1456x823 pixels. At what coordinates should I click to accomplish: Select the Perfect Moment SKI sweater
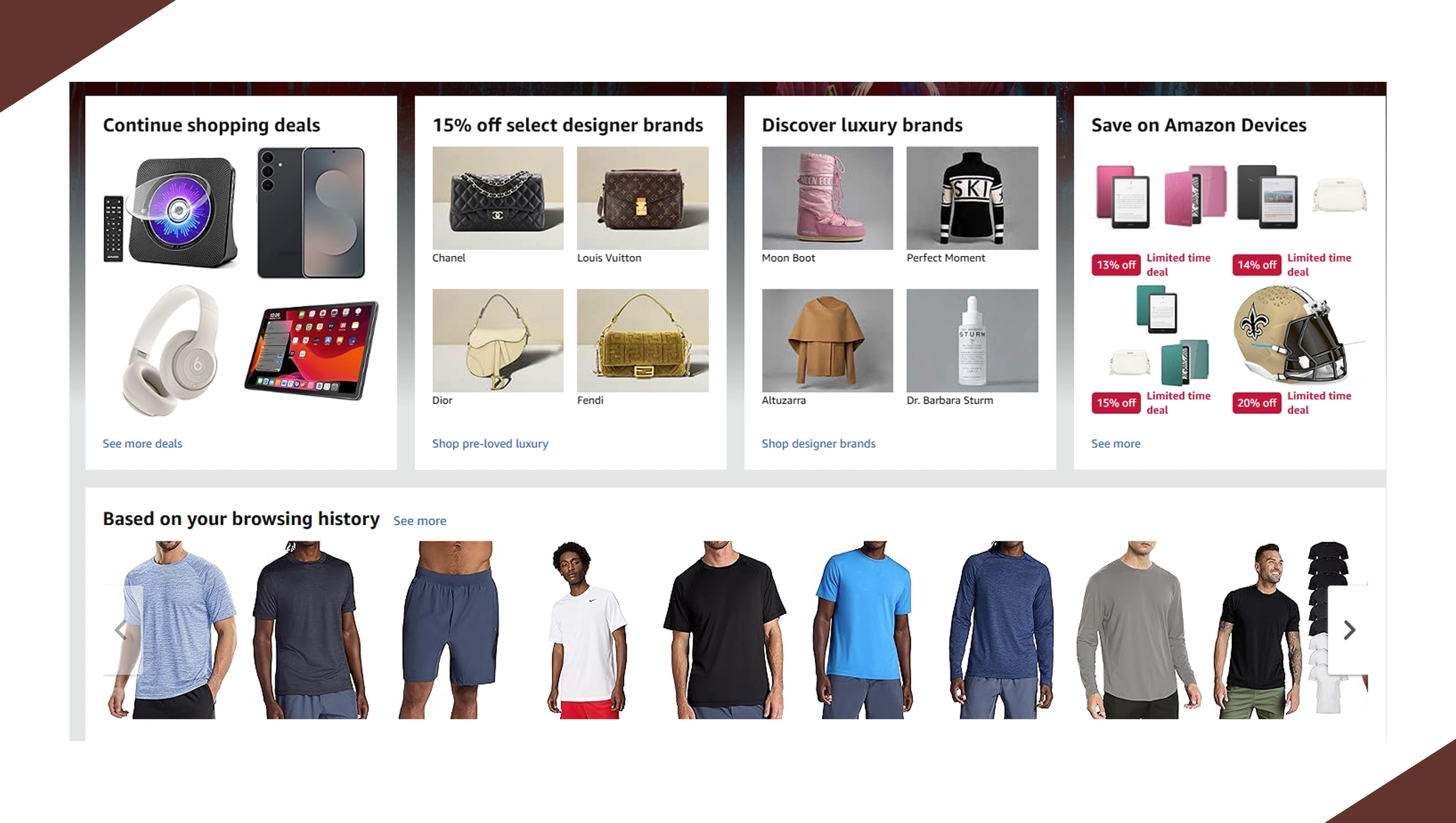point(972,198)
